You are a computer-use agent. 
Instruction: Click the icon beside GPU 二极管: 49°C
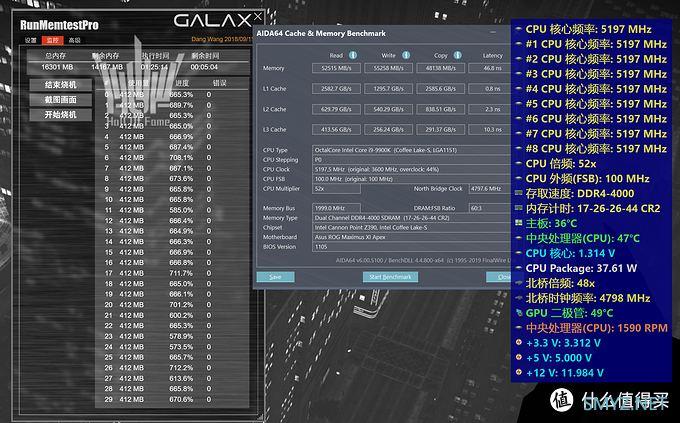(518, 312)
